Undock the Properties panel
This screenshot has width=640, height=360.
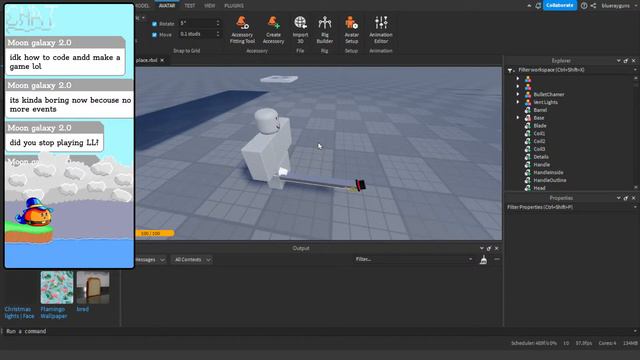pyautogui.click(x=626, y=198)
